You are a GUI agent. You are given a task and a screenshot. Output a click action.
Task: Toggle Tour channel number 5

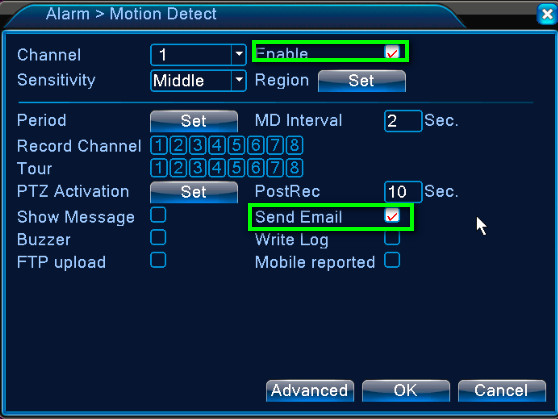236,168
